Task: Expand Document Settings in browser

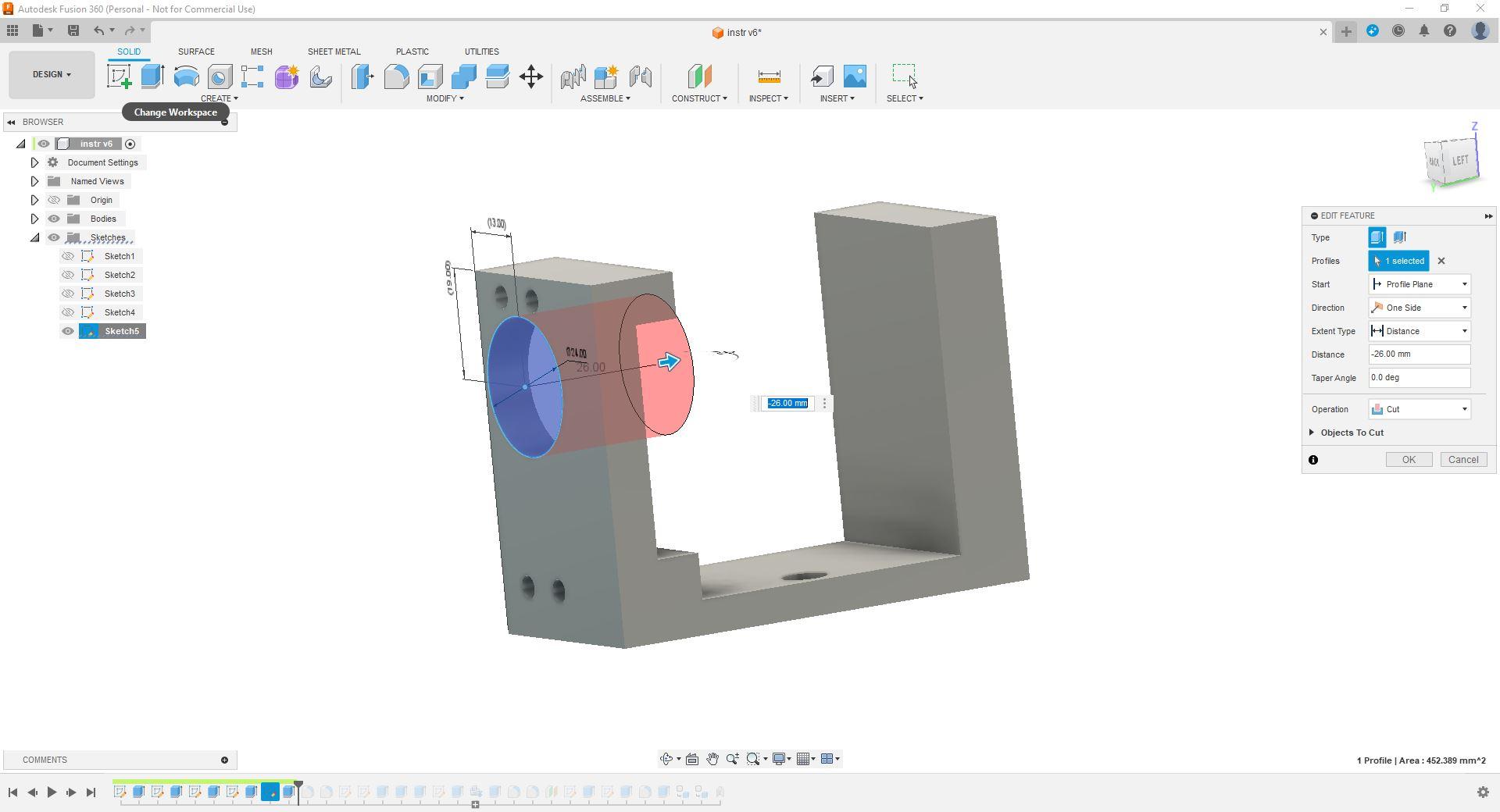Action: pos(34,162)
